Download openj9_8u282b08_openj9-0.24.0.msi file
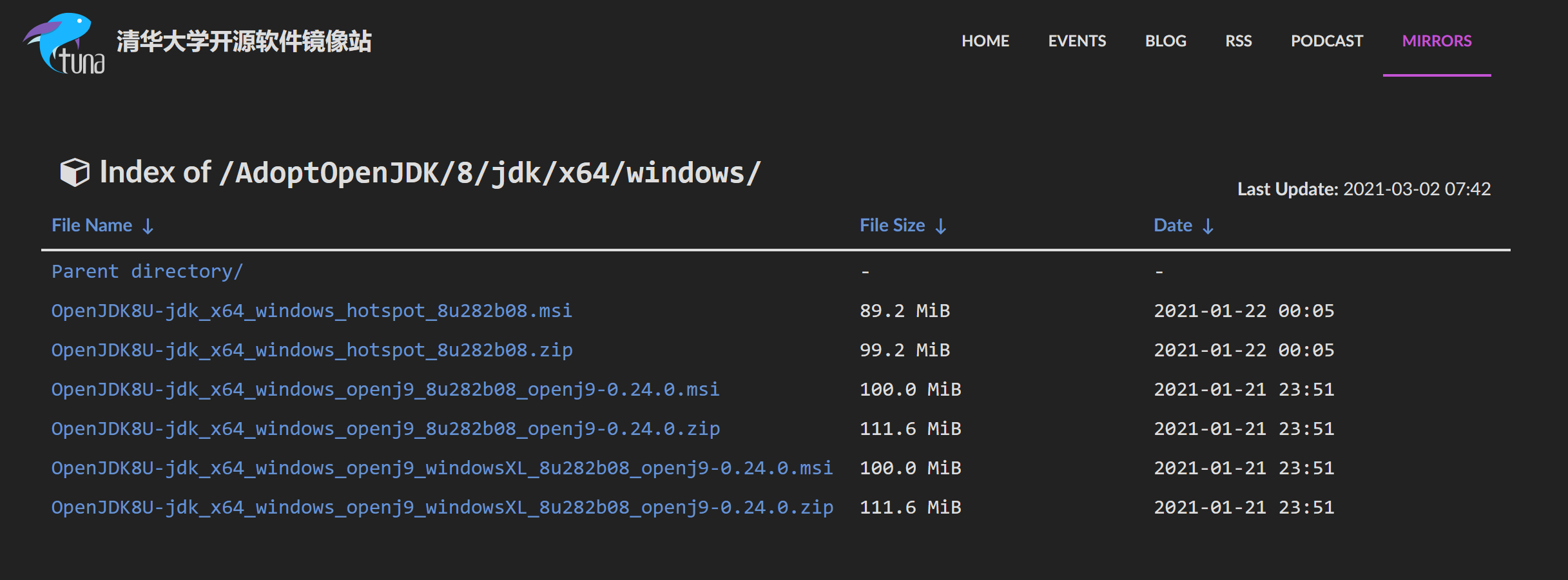 (385, 389)
